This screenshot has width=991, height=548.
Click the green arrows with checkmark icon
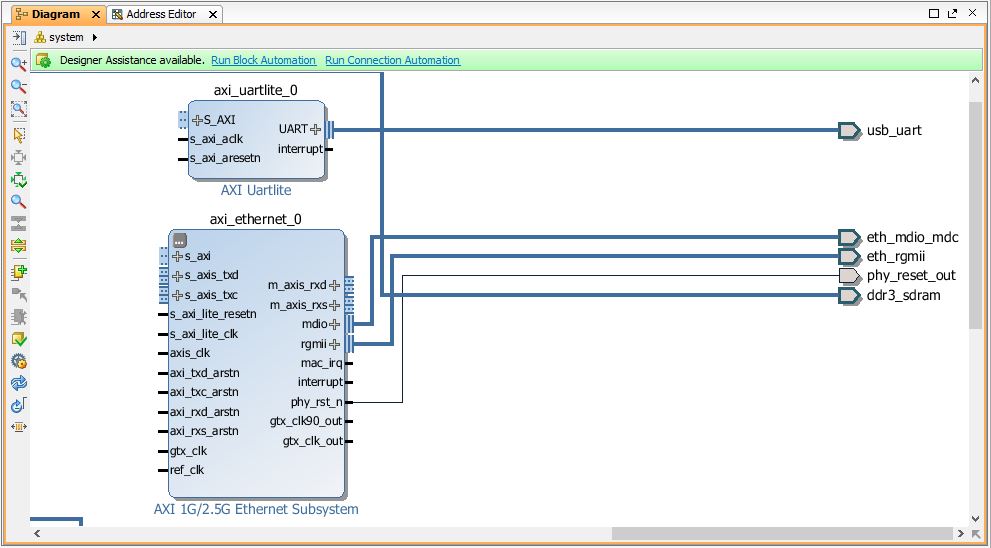point(19,180)
